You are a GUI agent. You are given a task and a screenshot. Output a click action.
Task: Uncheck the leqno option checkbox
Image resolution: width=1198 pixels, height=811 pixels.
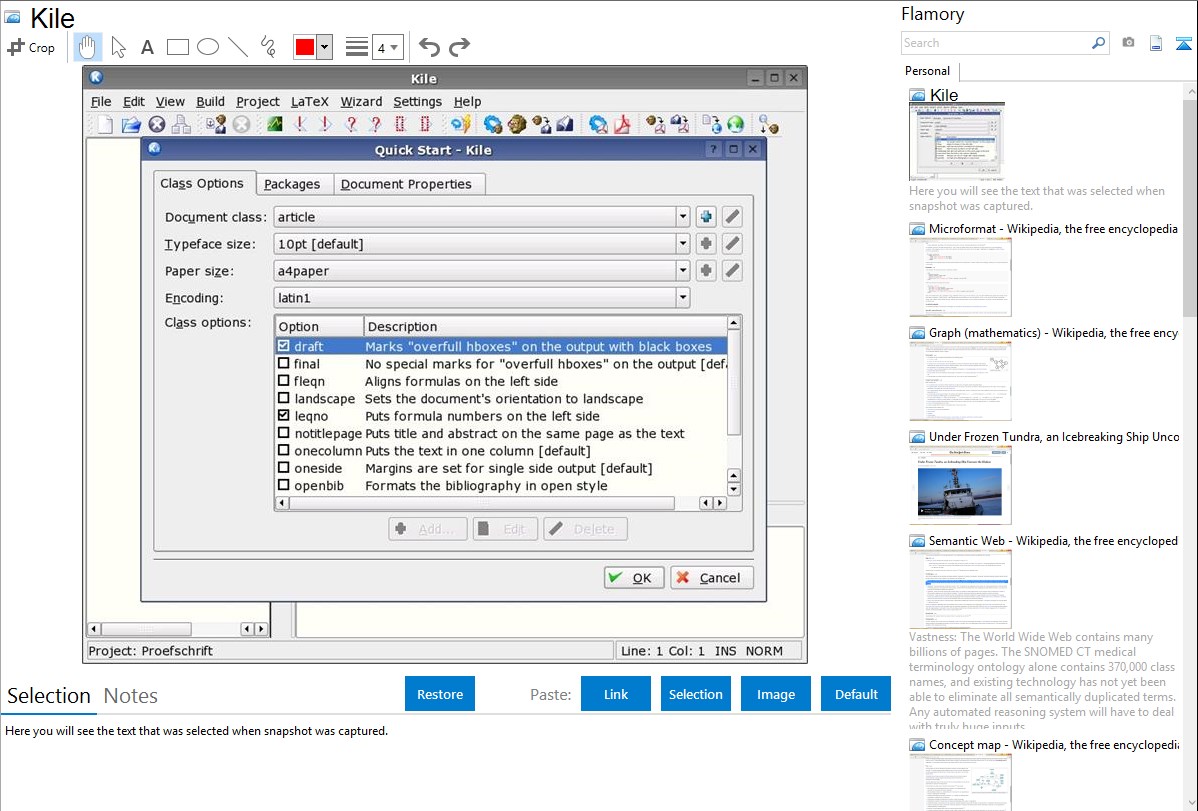point(284,416)
